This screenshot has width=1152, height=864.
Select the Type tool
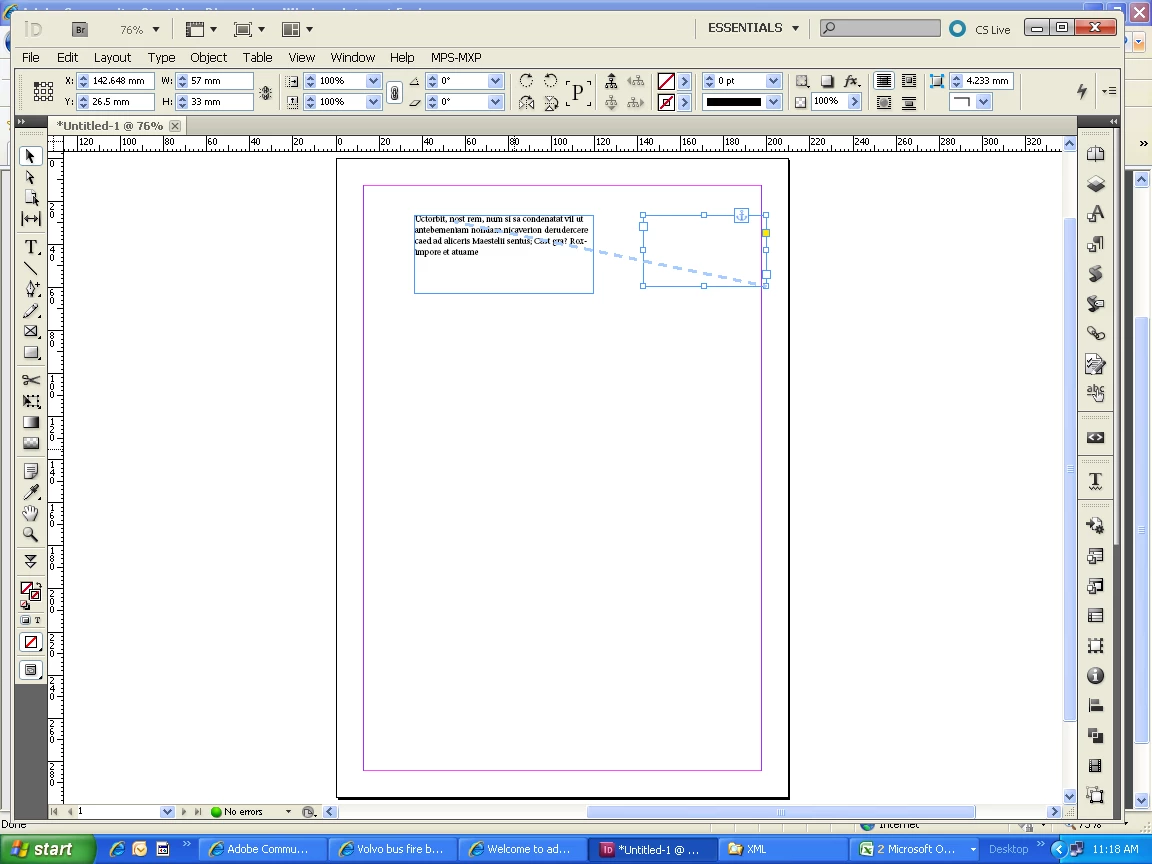pos(30,247)
